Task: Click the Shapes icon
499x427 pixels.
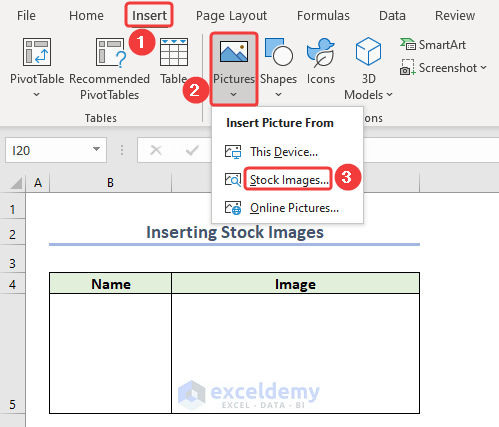Action: coord(279,52)
